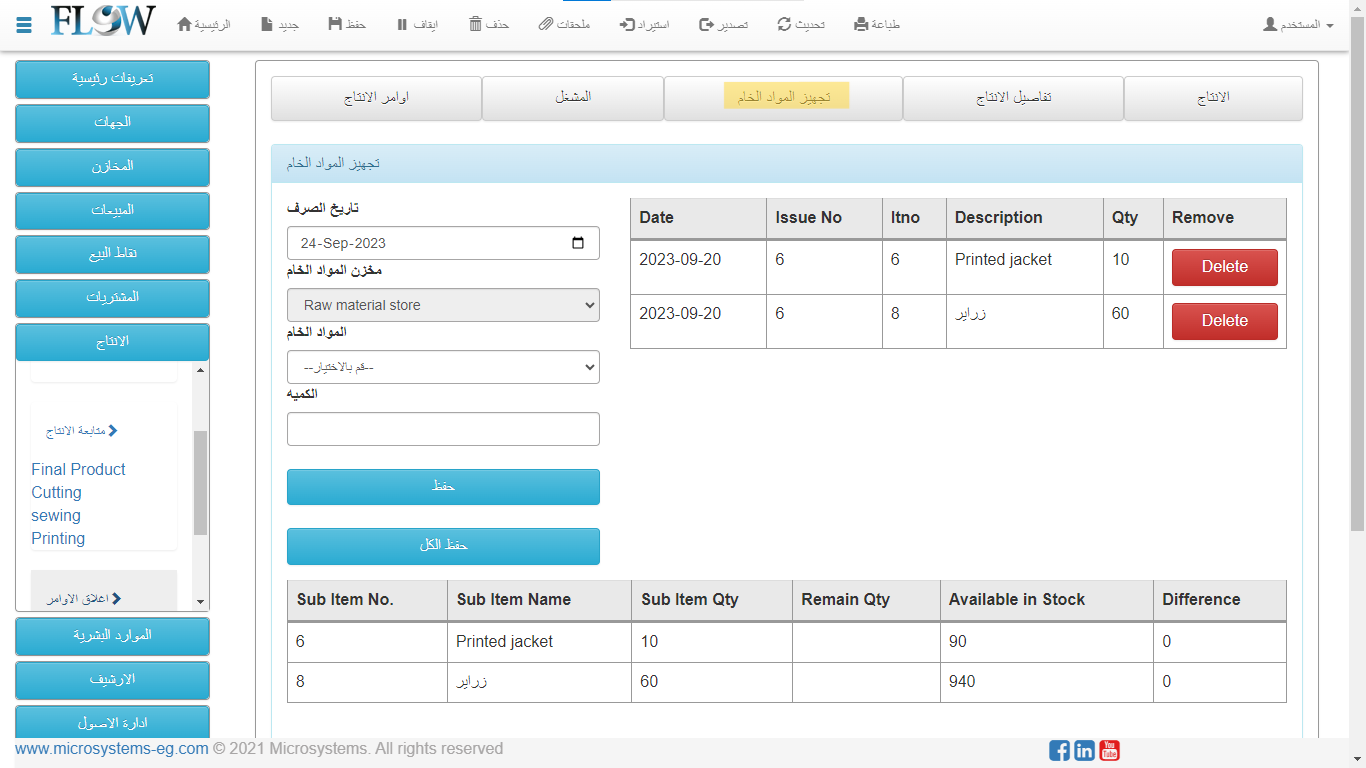Click the hamburger menu icon
This screenshot has height=768, width=1366.
(24, 25)
